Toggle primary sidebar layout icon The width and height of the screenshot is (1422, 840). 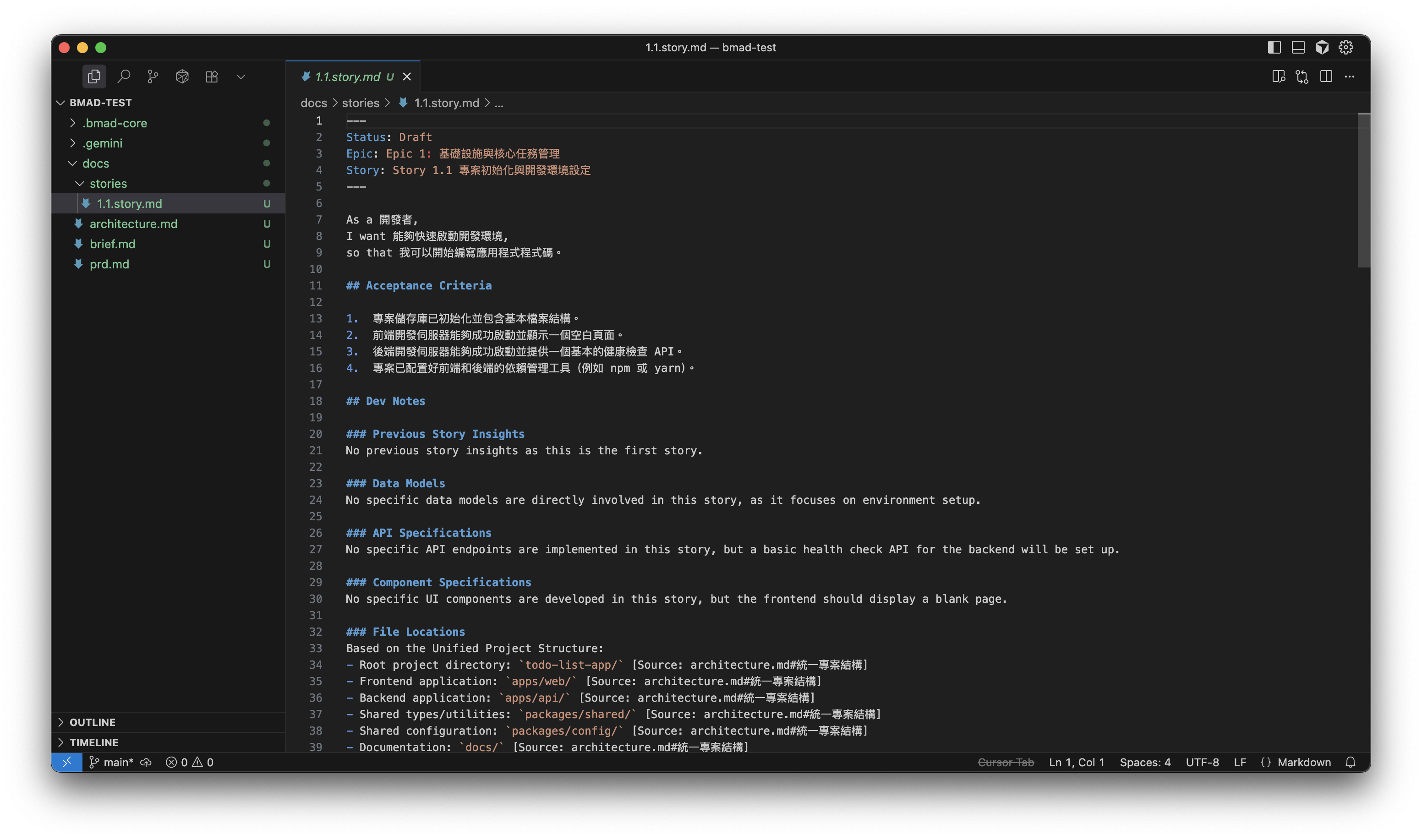(x=1274, y=48)
